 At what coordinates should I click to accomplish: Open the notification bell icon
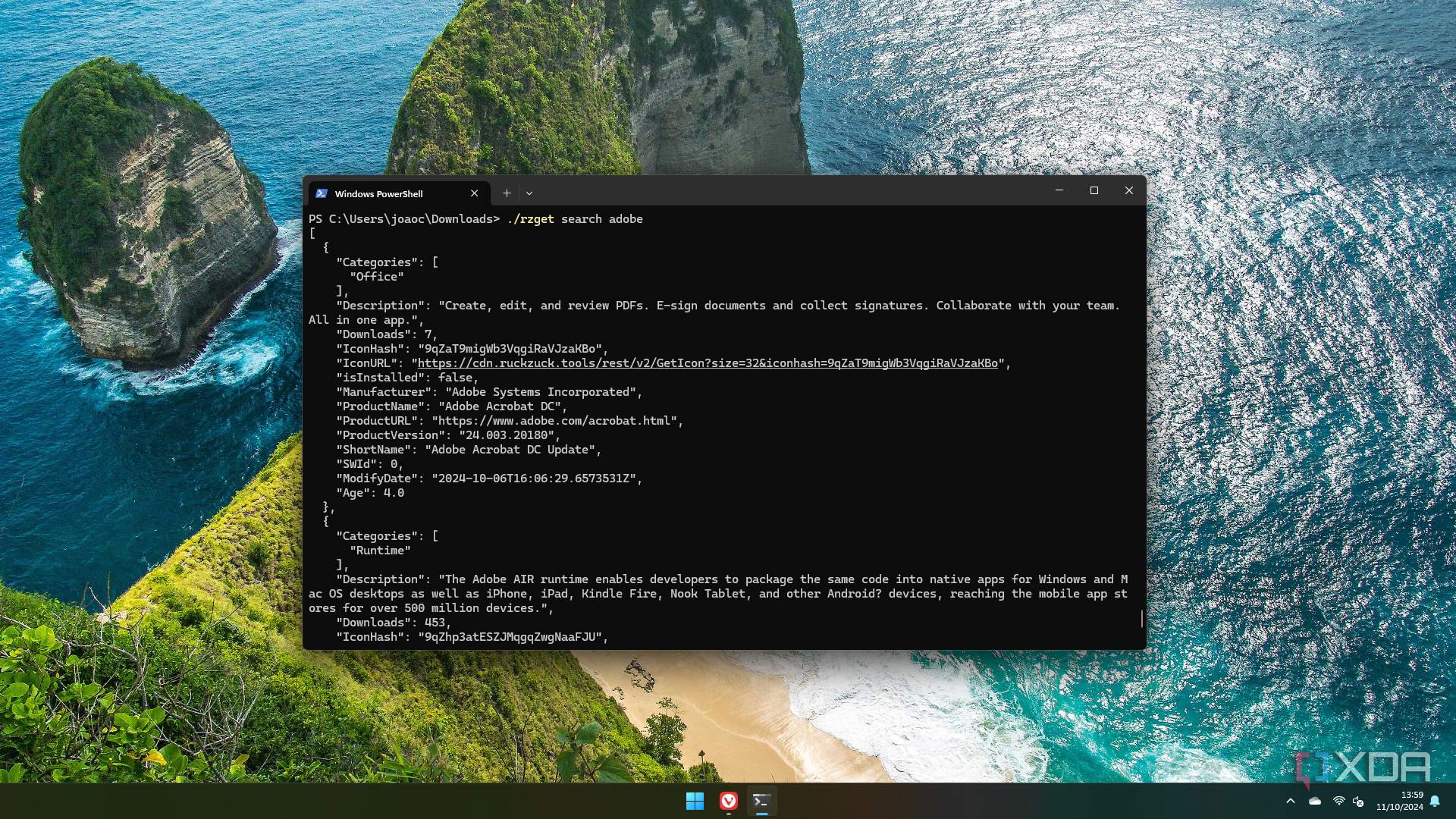pos(1435,801)
